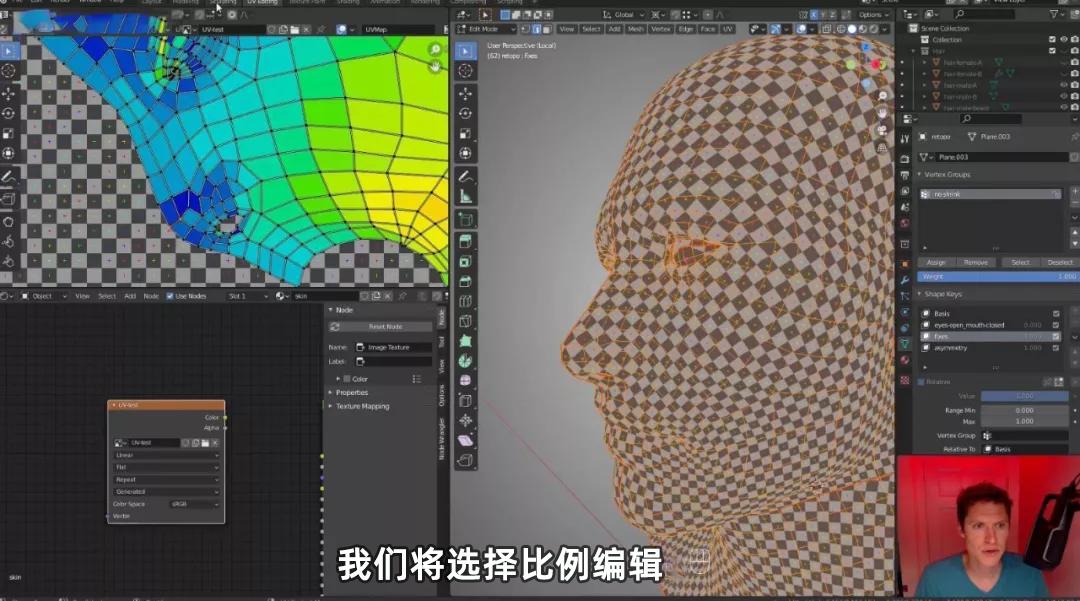This screenshot has width=1080, height=601.
Task: Open the filter funnel icon in the Outliner
Action: [x=1055, y=13]
